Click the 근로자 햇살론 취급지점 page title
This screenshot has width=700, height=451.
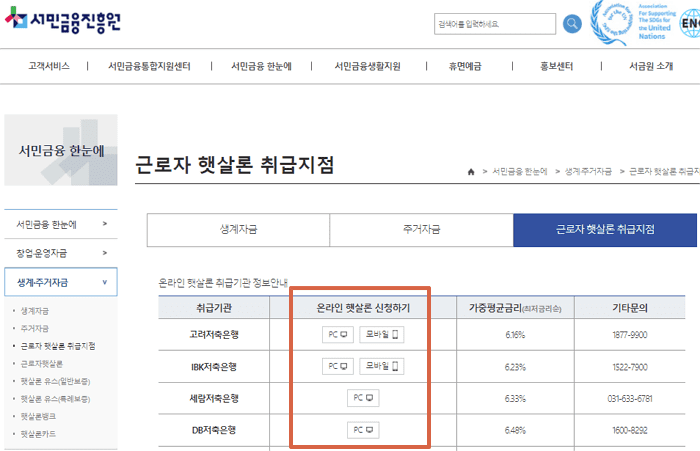click(235, 165)
